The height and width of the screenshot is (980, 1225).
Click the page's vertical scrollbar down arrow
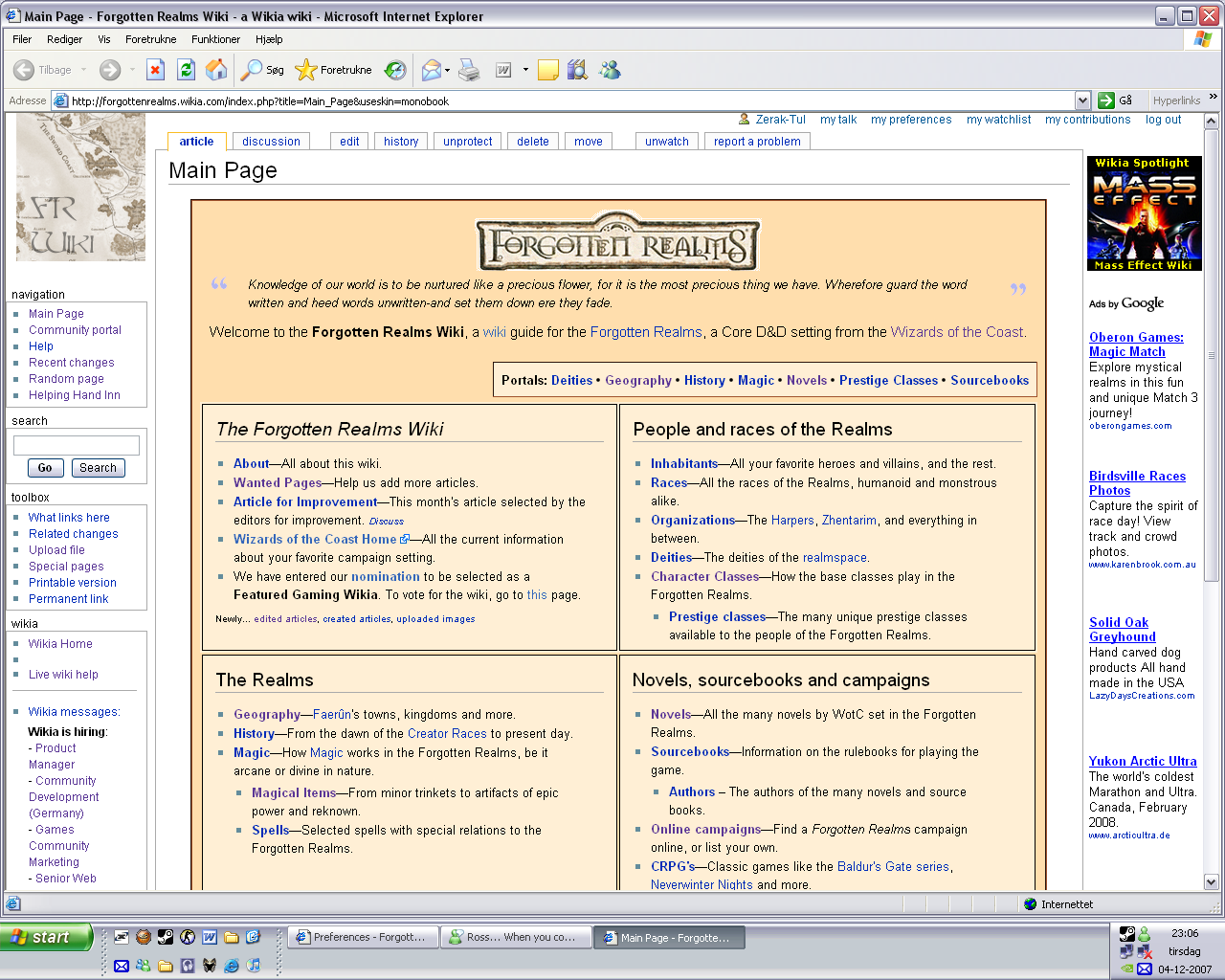(x=1211, y=881)
